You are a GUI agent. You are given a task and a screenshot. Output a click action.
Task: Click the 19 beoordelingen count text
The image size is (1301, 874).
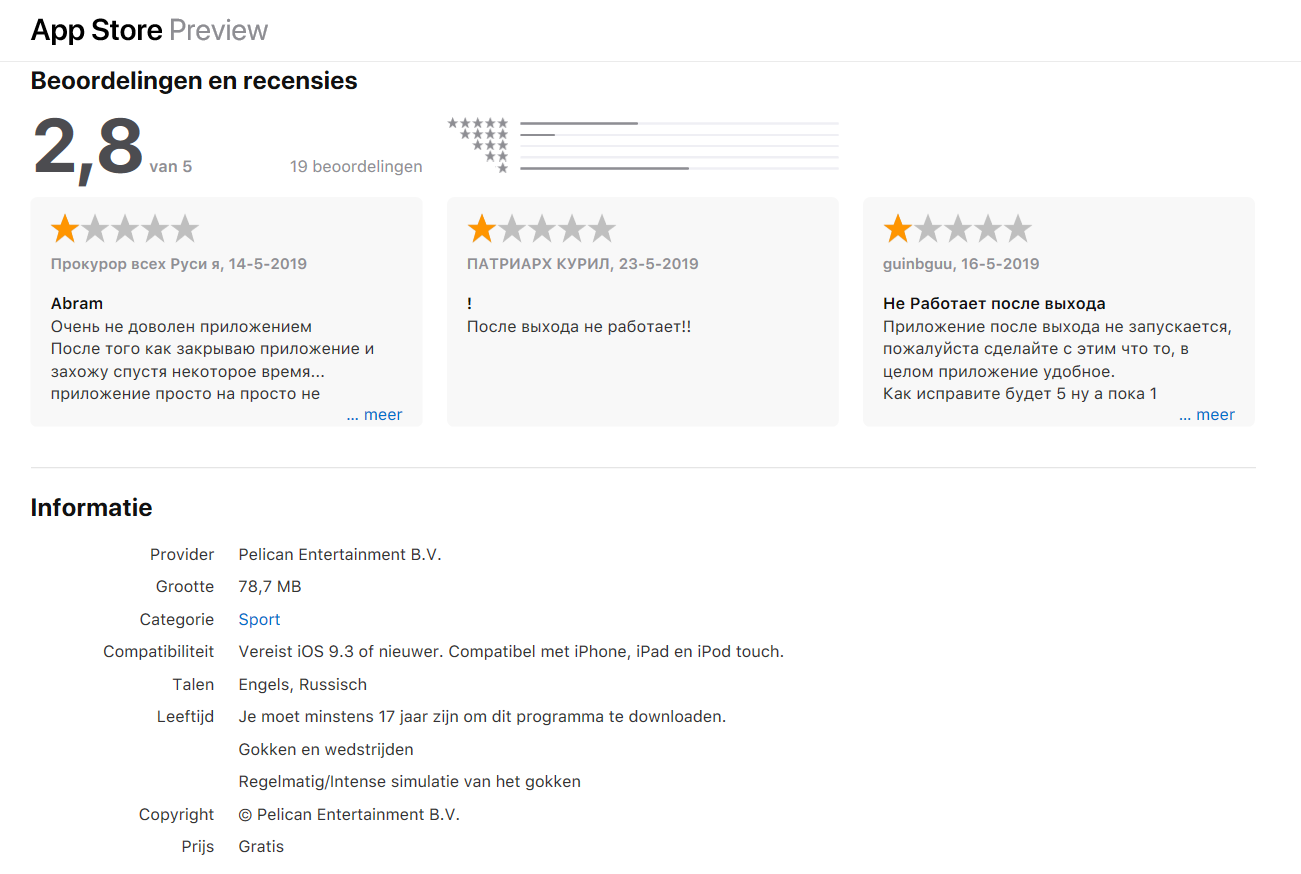click(356, 167)
